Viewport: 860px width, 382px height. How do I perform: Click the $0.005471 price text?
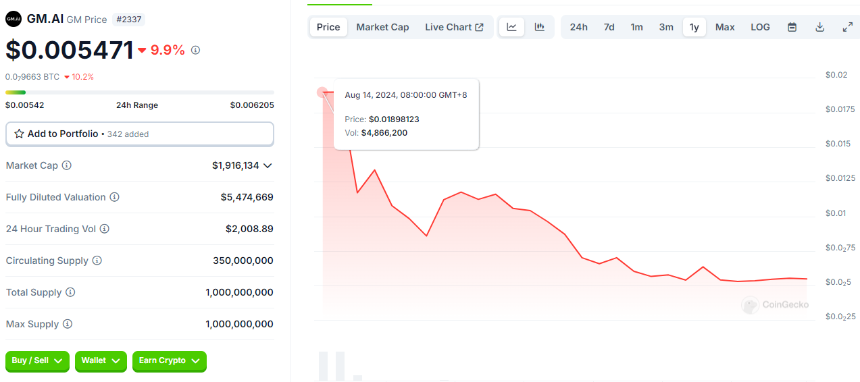click(70, 50)
